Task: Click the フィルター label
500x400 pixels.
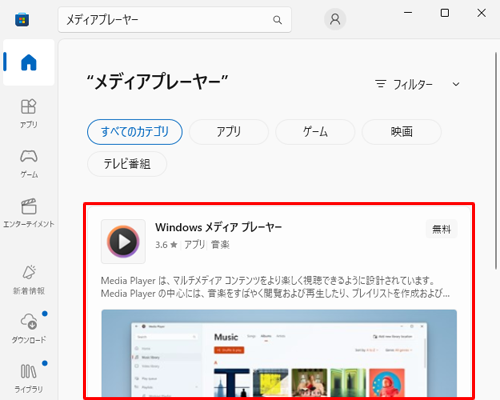Action: [413, 84]
